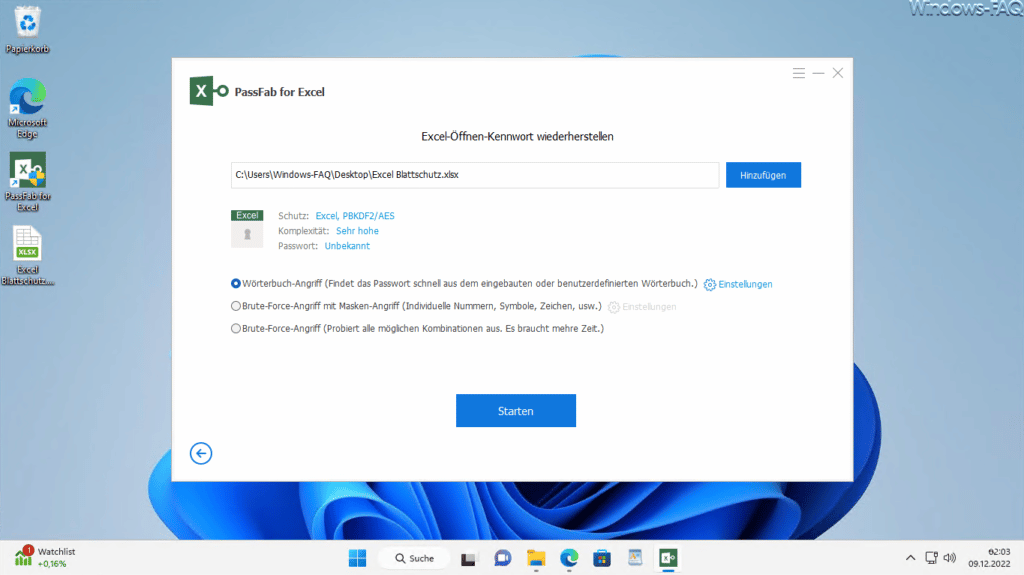Image resolution: width=1024 pixels, height=575 pixels.
Task: Select Wörterbuch-Angriff radio option
Action: coord(236,284)
